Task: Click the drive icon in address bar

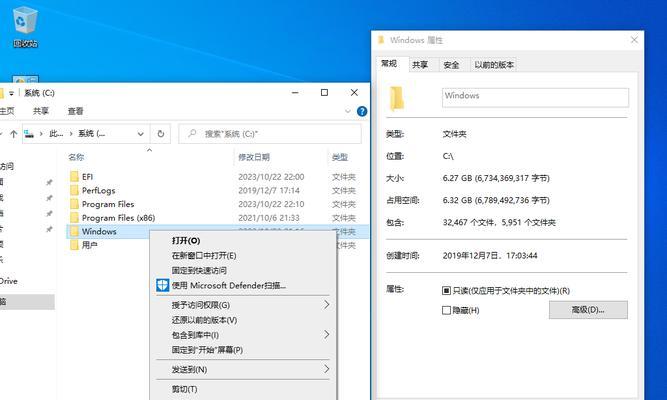Action: pyautogui.click(x=29, y=134)
